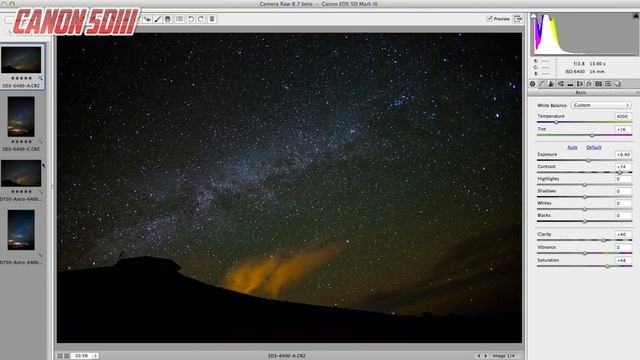Toggle full screen mode icon
Viewport: 640px width, 360px height.
click(518, 19)
